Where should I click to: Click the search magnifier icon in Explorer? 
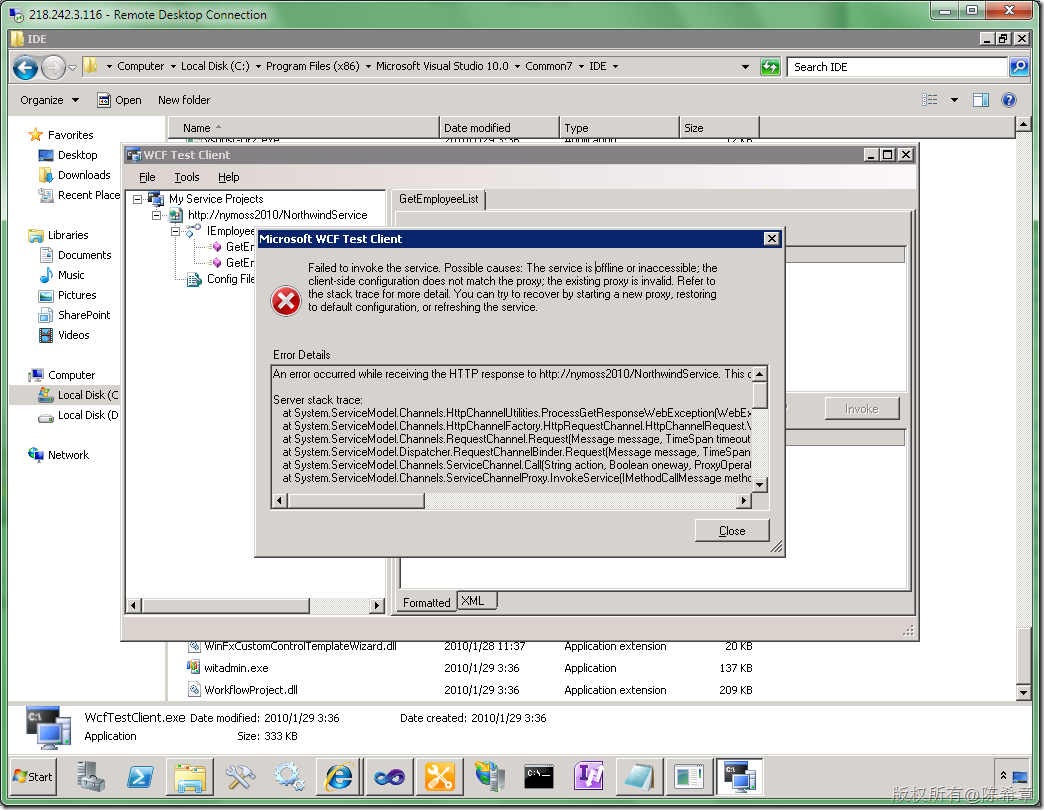(x=1019, y=67)
